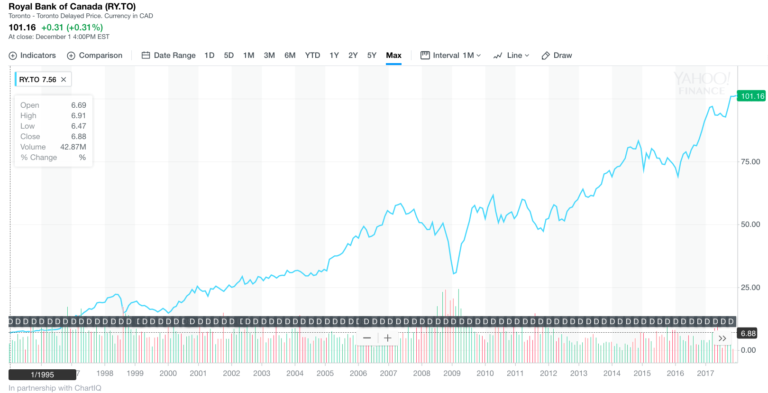Click the 101.16 current price label
Screen dimensions: 768x393
(x=751, y=97)
